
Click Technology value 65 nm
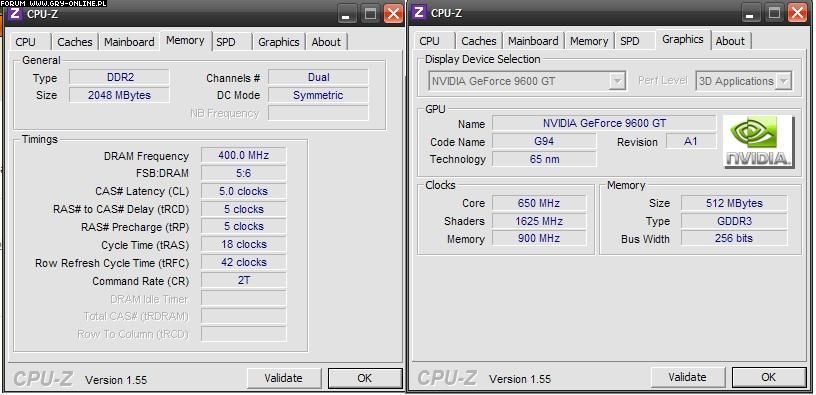544,159
